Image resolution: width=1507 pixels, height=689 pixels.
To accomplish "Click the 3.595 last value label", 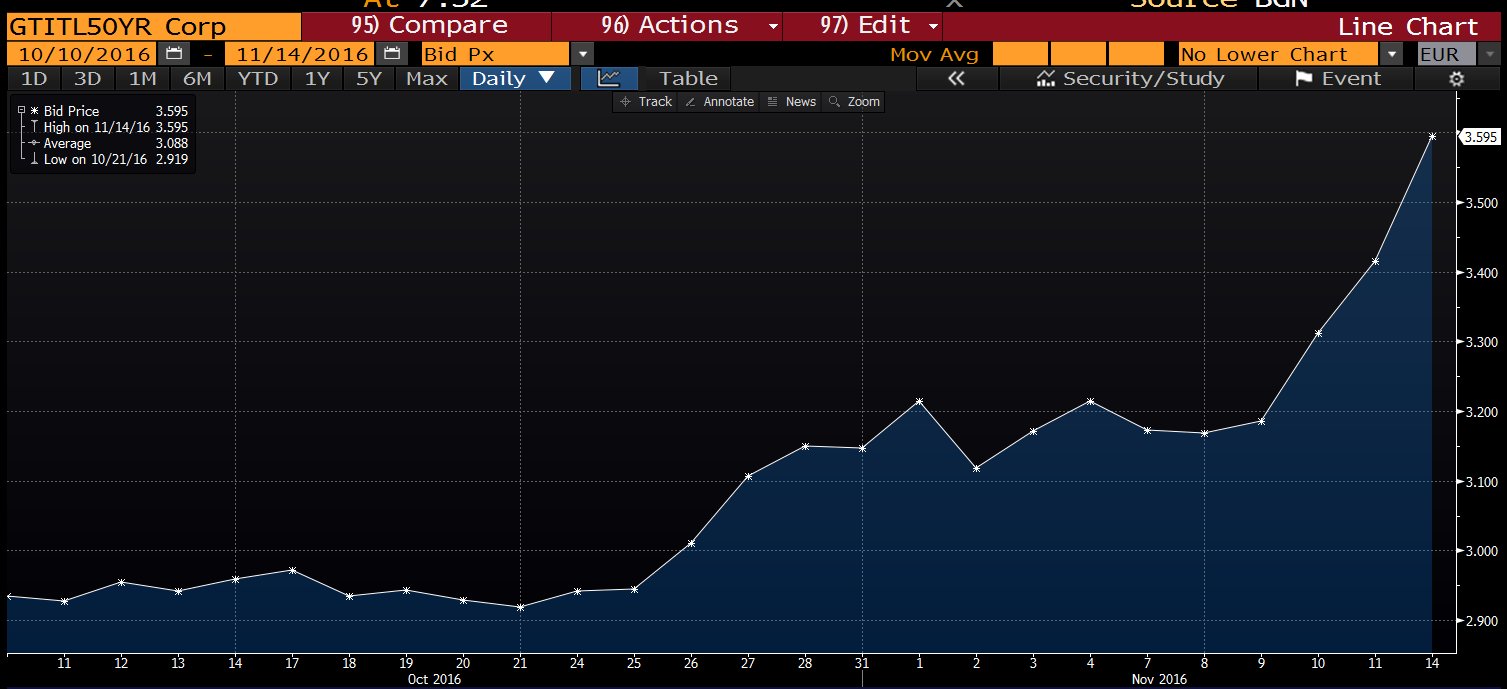I will pos(1480,137).
